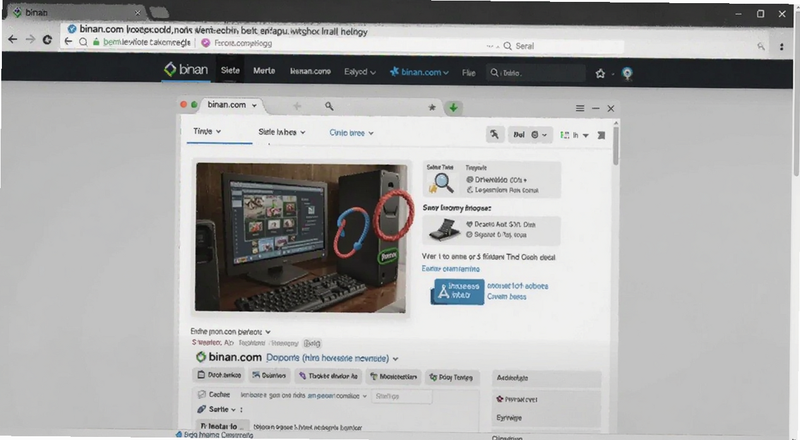This screenshot has height=440, width=800.
Task: Click the Mosicecttian button in the button row
Action: point(393,377)
